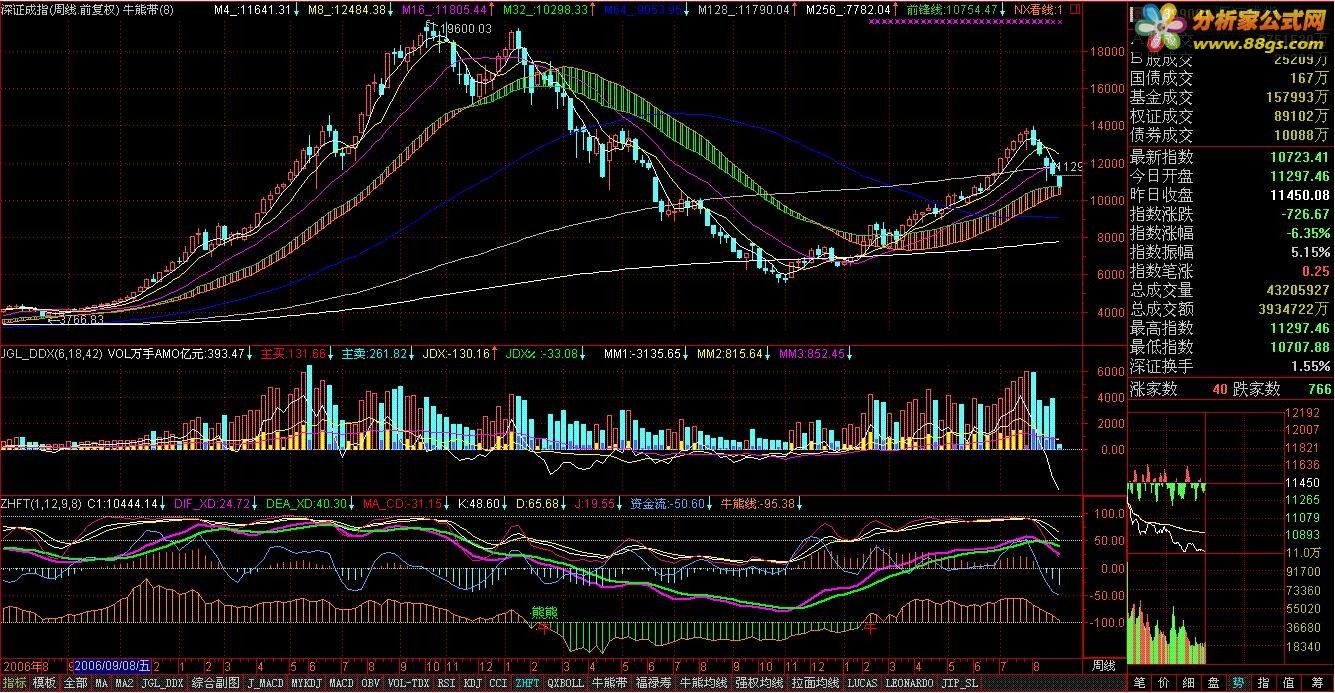Open the 强权均线 indicator tab
This screenshot has height=693, width=1335.
[x=759, y=683]
